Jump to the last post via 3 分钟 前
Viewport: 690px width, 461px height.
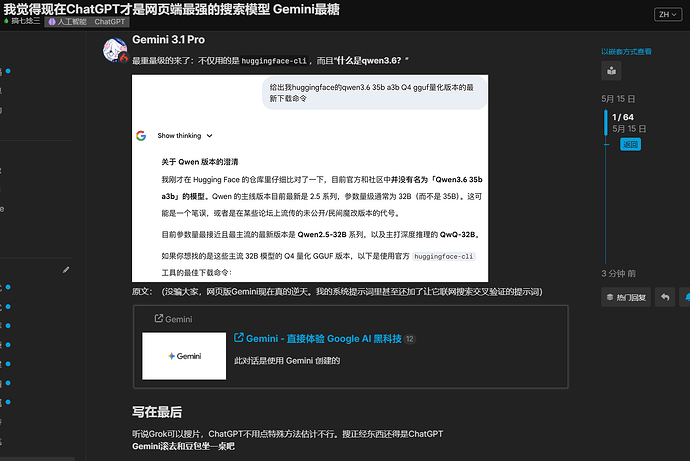tap(618, 274)
